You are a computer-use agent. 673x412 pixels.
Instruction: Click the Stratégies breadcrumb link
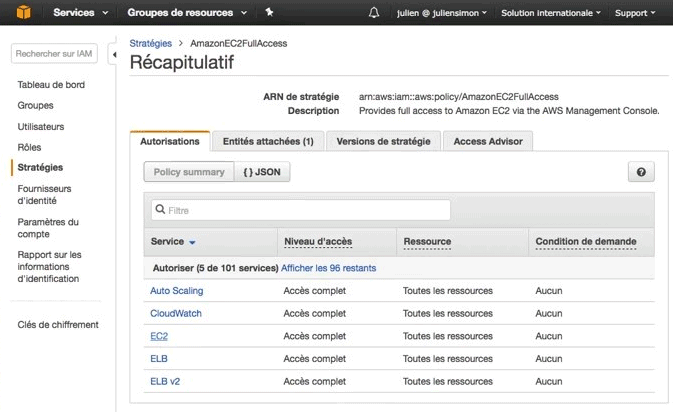point(151,43)
